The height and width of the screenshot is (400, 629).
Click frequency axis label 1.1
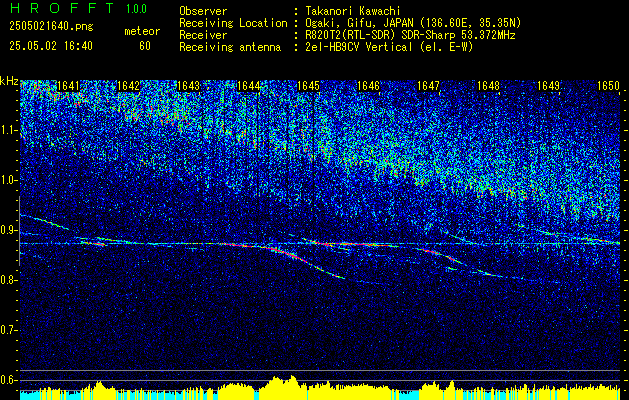point(8,130)
